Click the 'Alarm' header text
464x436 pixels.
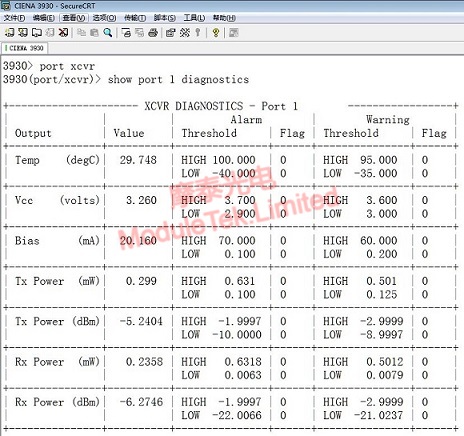point(246,120)
